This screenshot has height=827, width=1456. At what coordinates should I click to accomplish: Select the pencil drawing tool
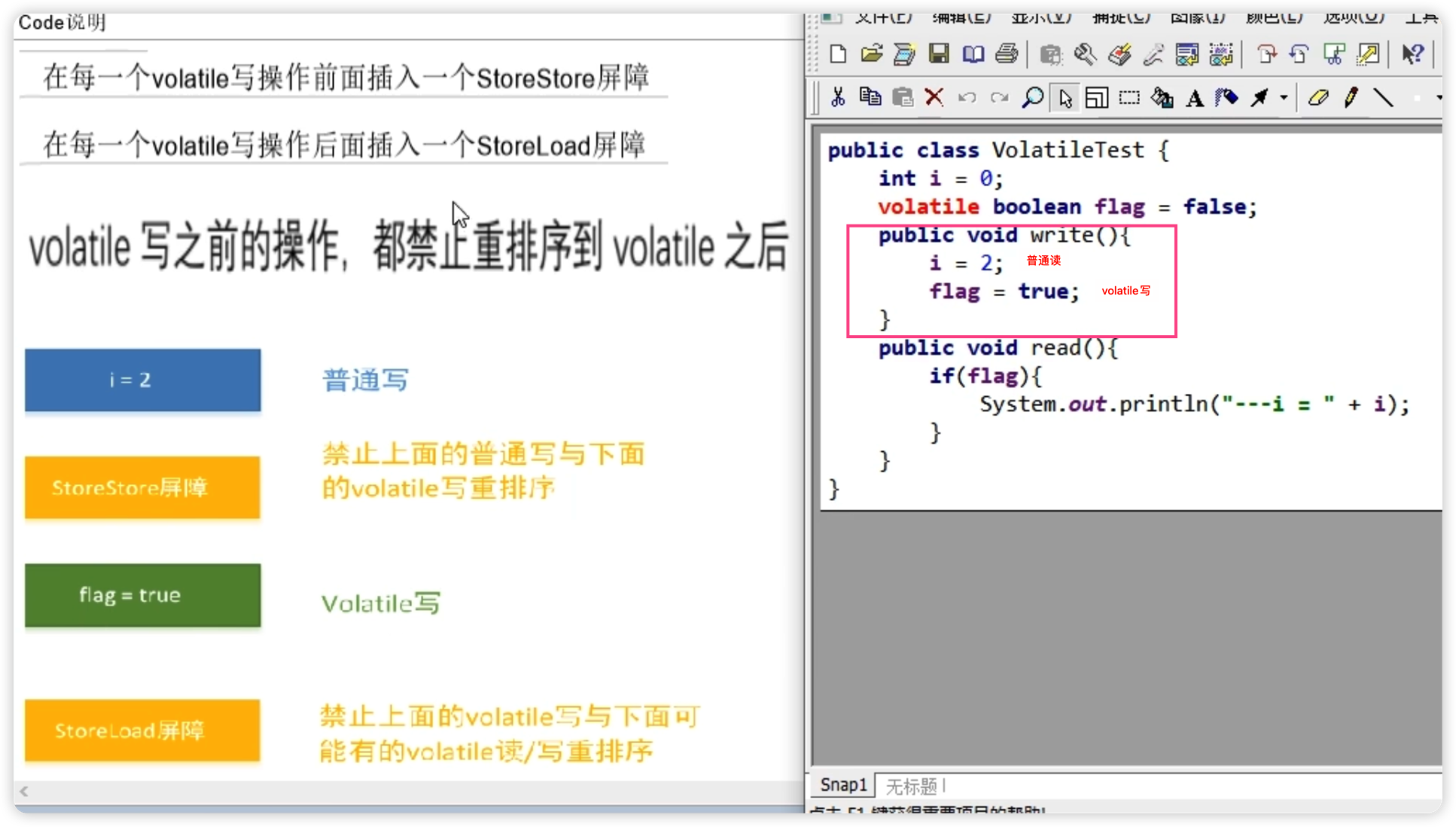(1351, 98)
